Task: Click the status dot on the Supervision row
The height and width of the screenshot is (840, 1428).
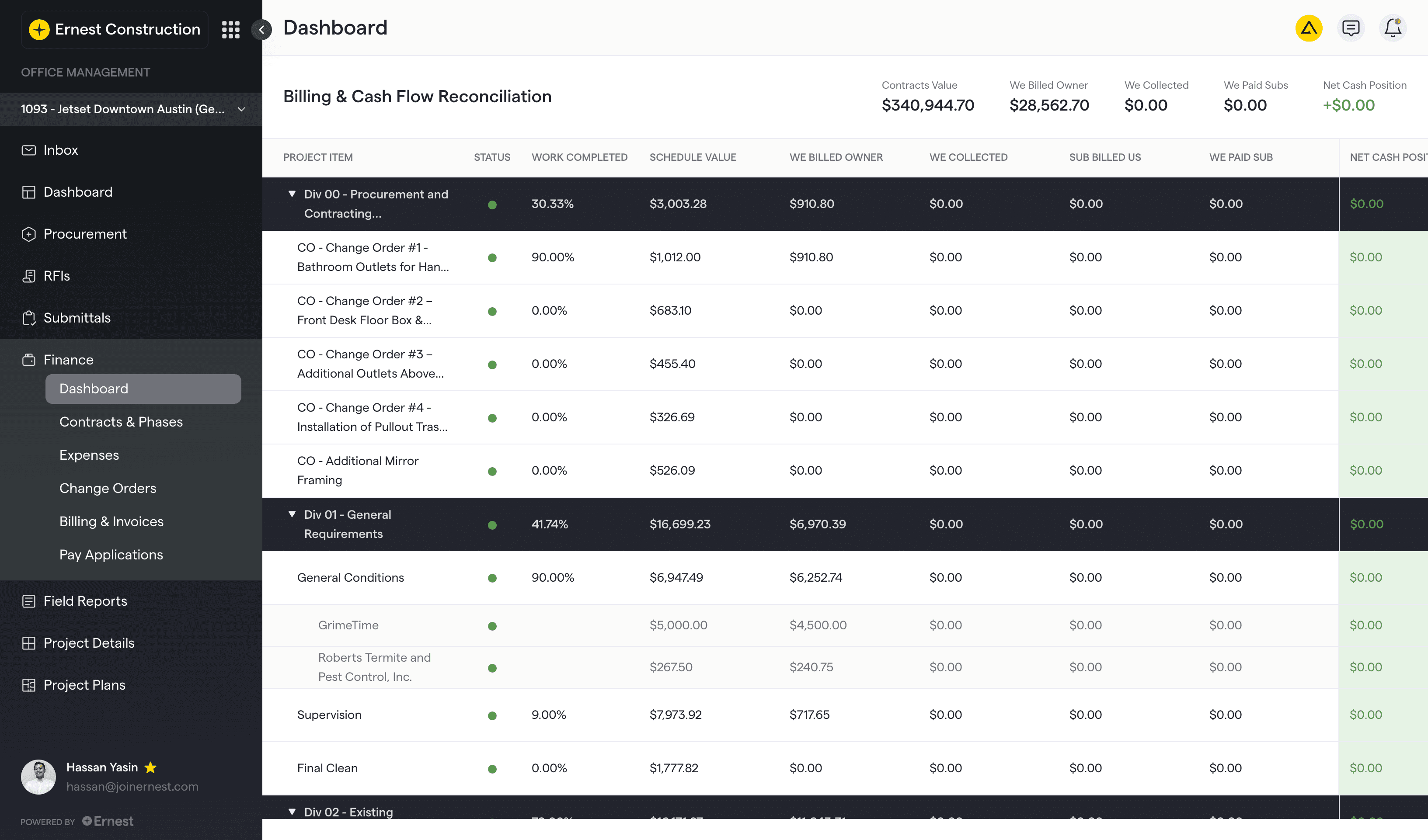Action: click(x=492, y=715)
